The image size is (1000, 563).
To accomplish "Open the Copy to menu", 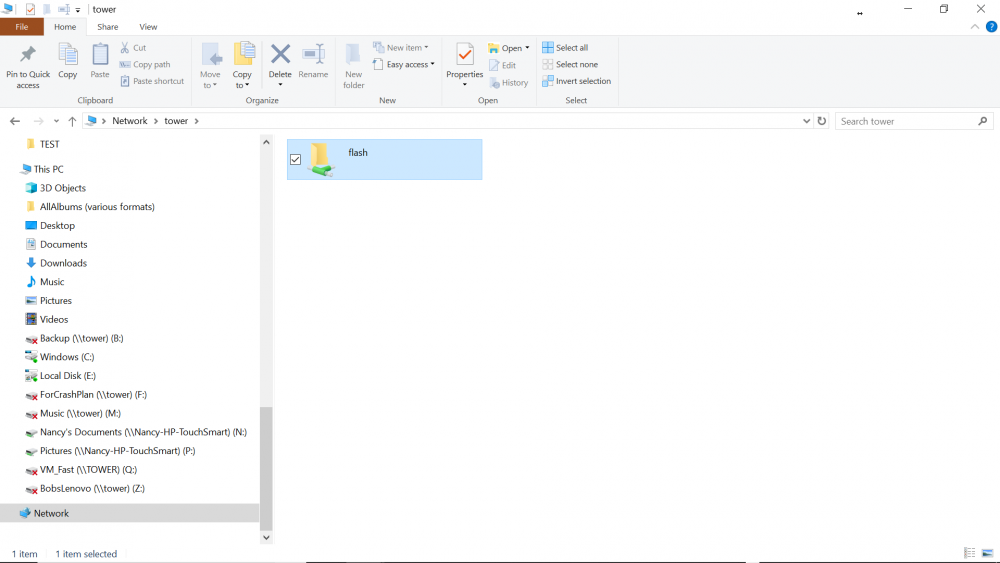I will coord(242,66).
